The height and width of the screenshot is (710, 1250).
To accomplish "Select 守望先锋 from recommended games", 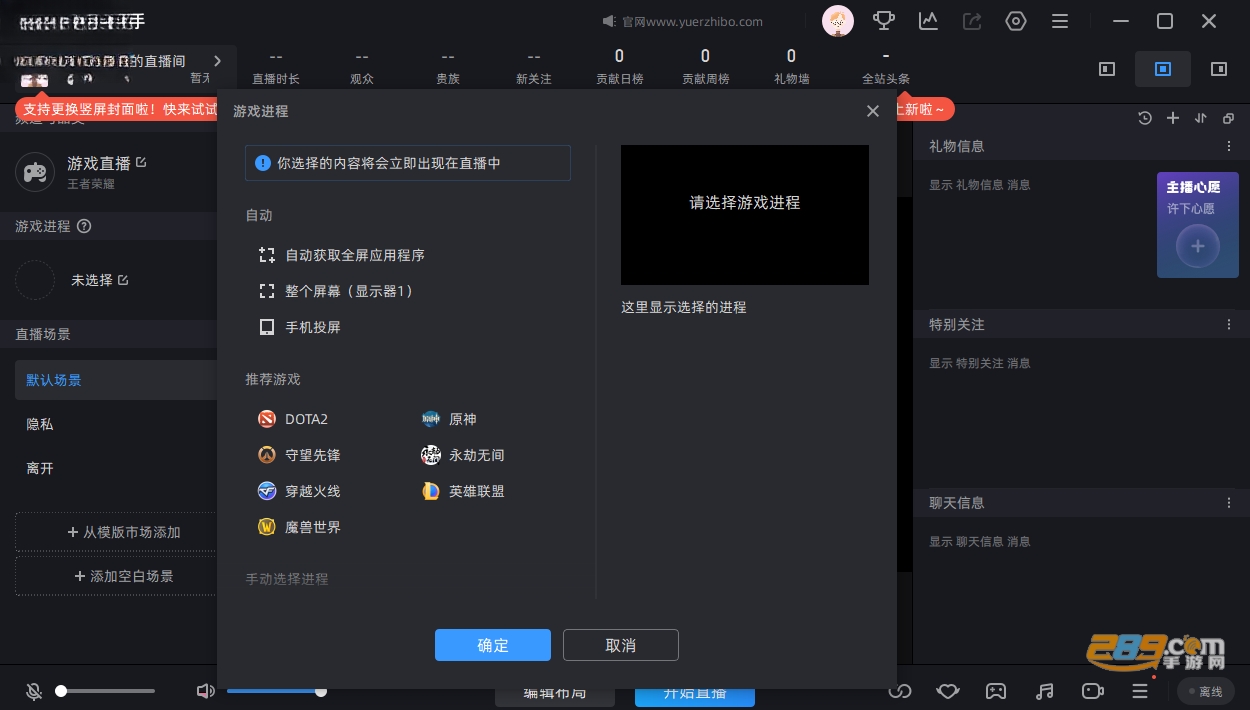I will pyautogui.click(x=299, y=455).
